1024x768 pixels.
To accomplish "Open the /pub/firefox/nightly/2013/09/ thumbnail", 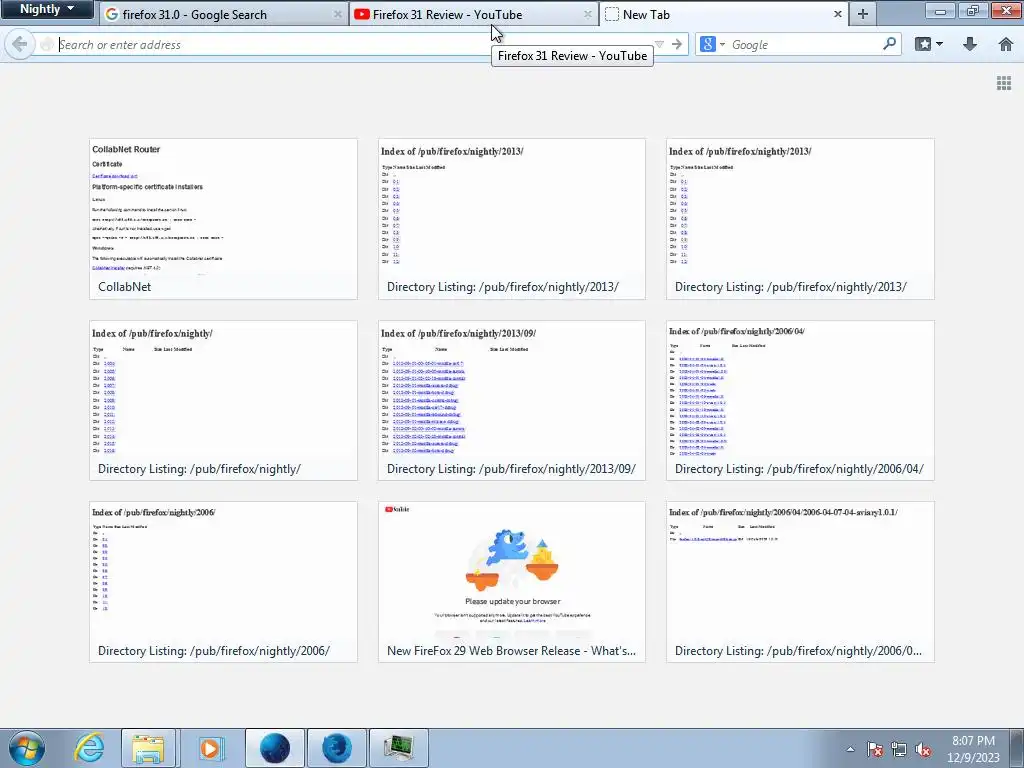I will click(x=511, y=400).
